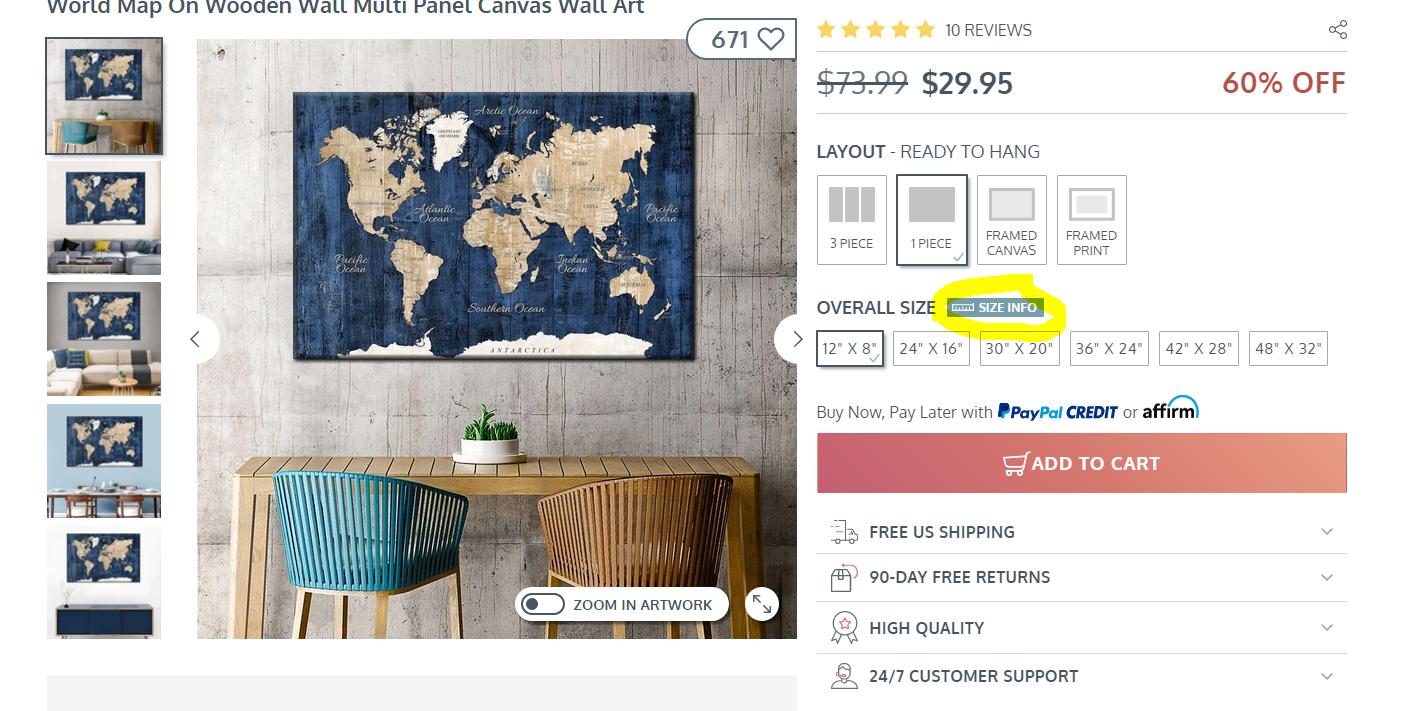Select the 48" X 32" size
This screenshot has height=711, width=1417.
point(1288,349)
